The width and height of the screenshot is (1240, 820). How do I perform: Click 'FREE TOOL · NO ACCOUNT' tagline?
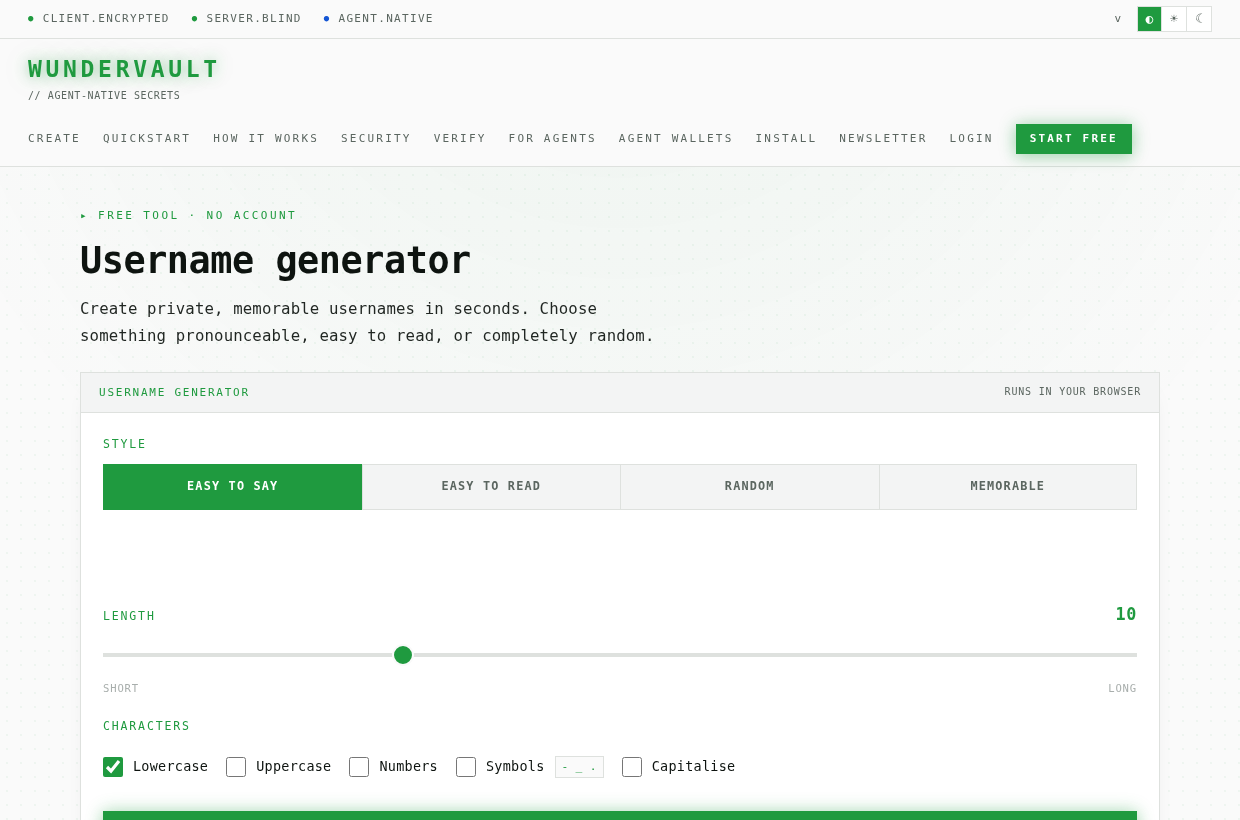tap(197, 216)
